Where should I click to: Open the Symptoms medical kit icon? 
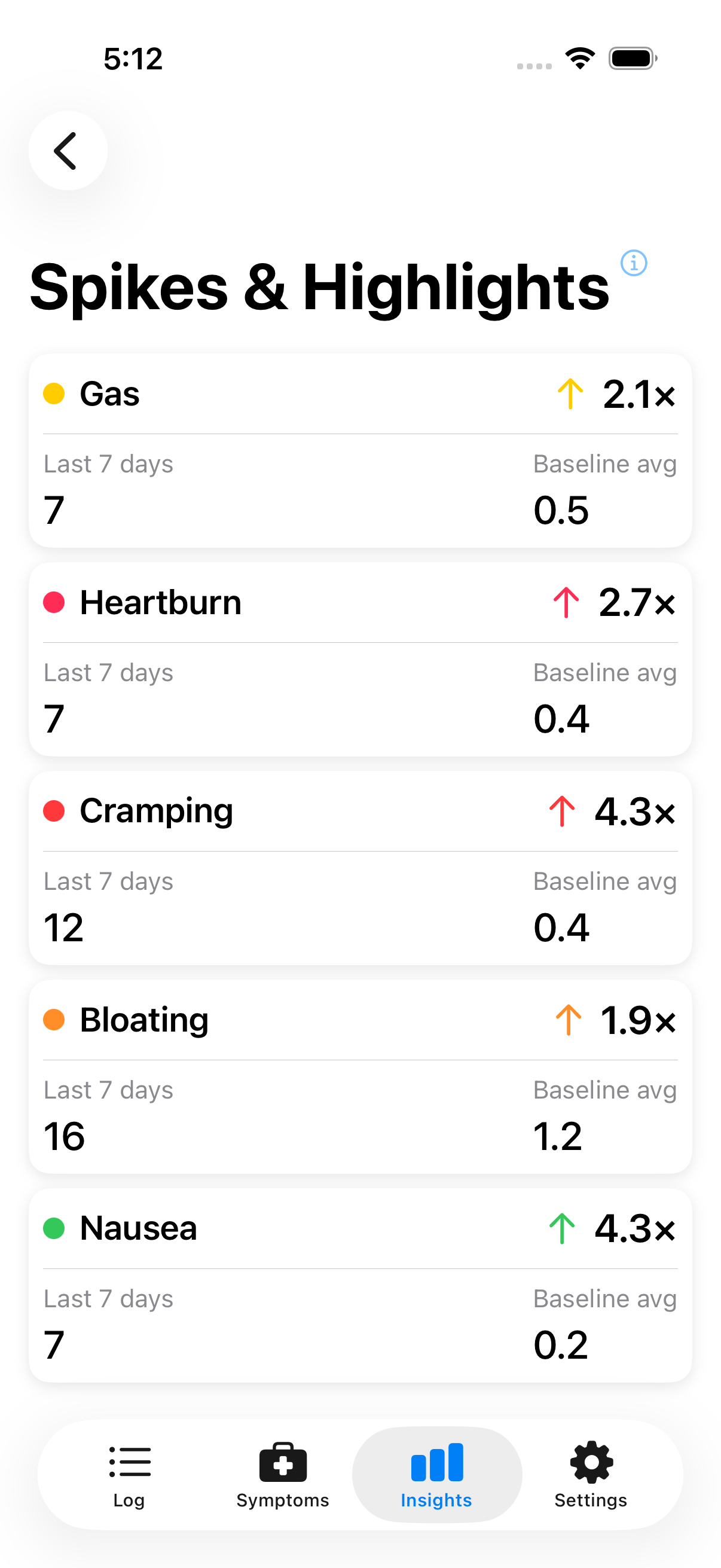283,1462
